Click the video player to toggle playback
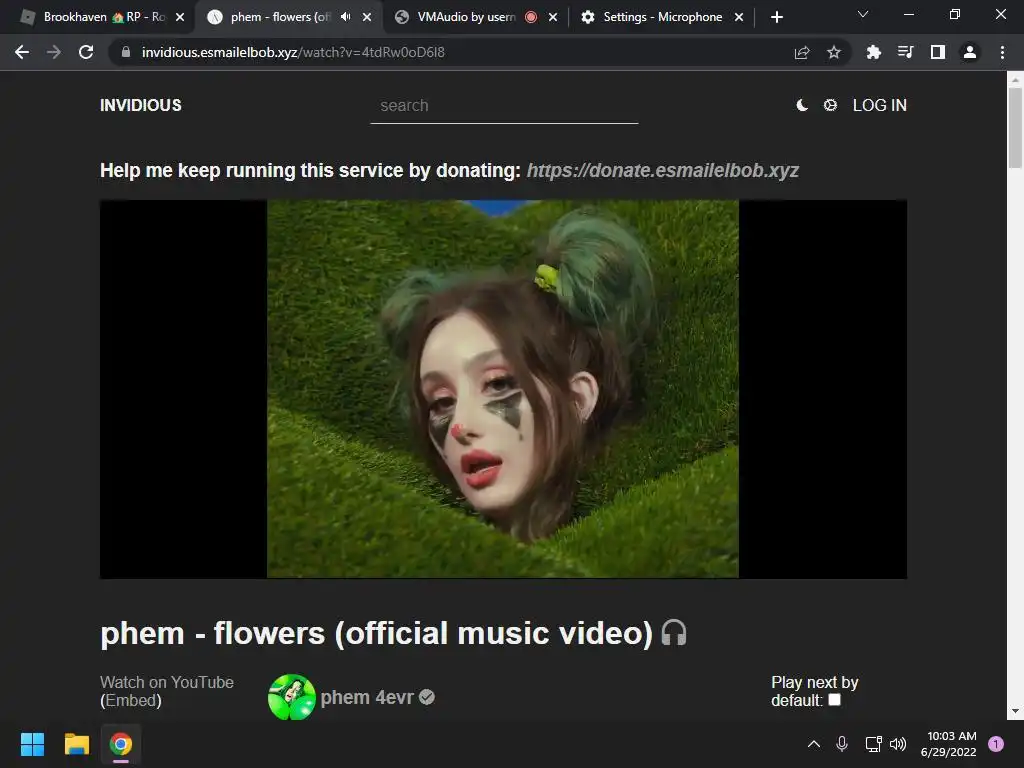The image size is (1024, 768). [x=503, y=389]
